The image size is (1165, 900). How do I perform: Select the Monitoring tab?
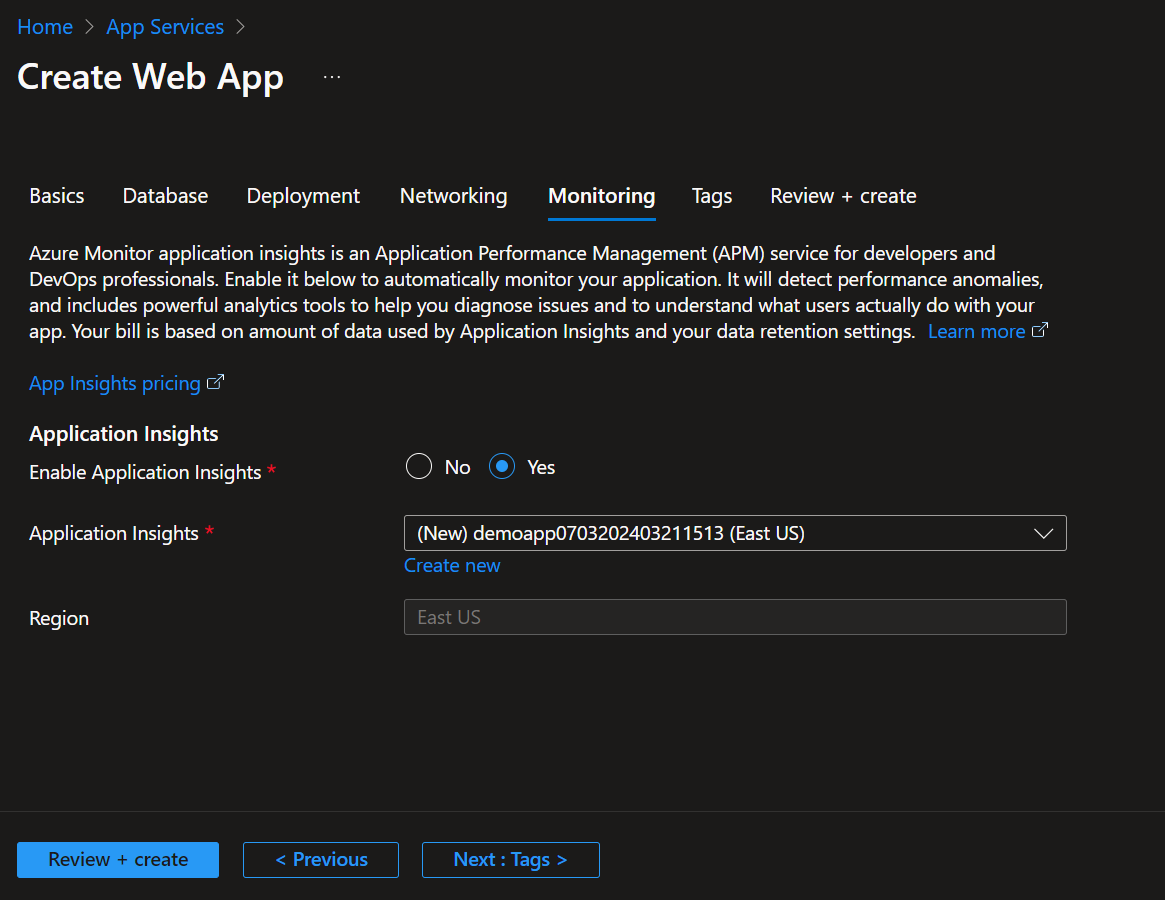(602, 196)
